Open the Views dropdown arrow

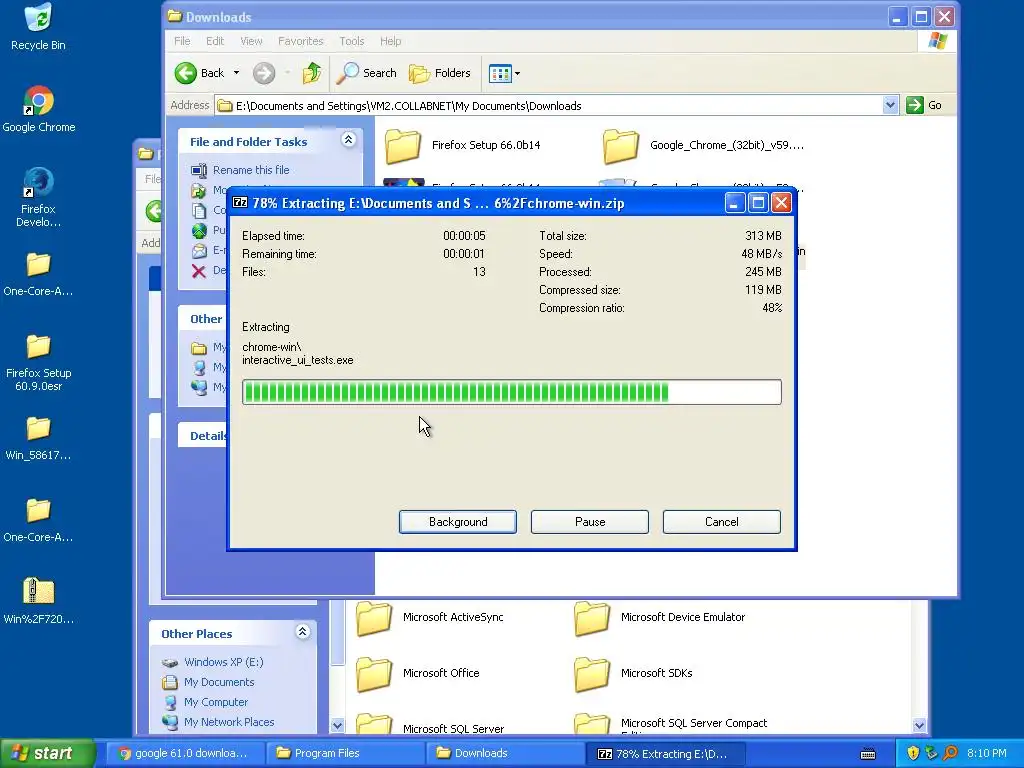click(517, 74)
